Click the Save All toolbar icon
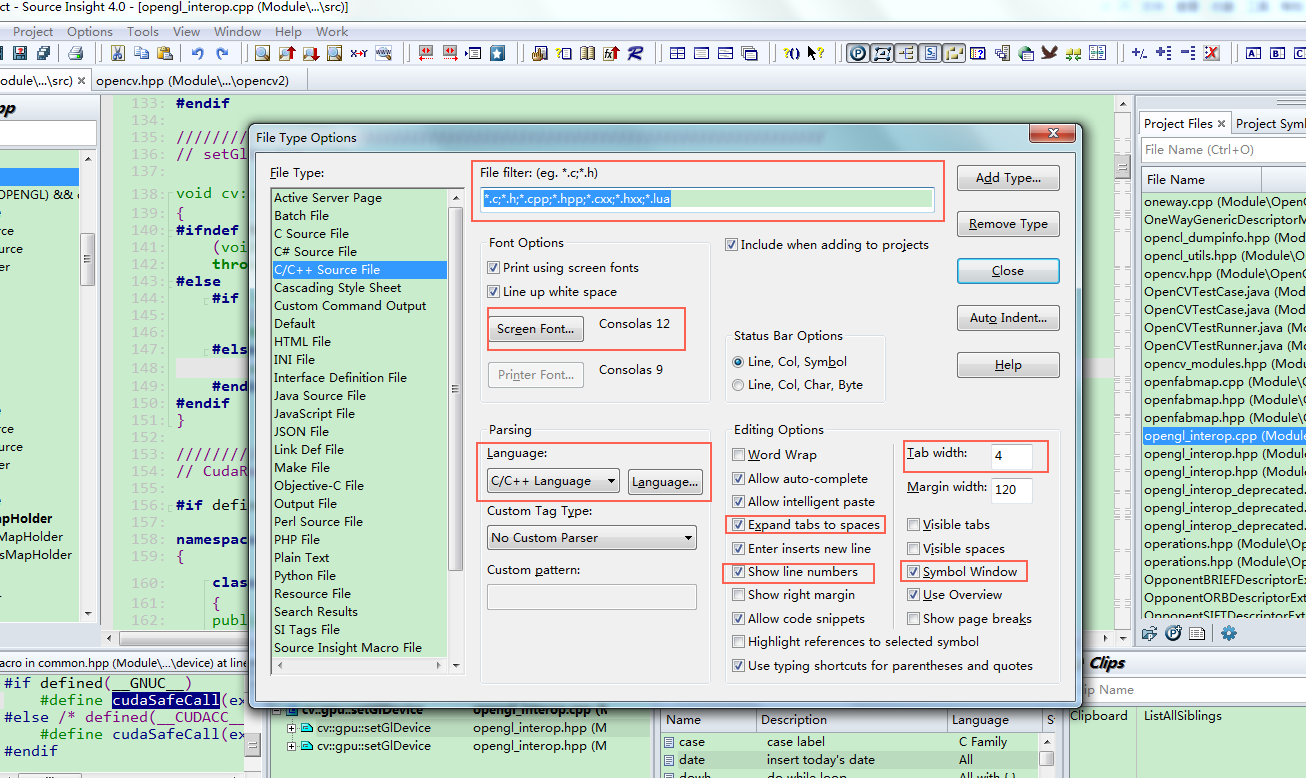 44,53
